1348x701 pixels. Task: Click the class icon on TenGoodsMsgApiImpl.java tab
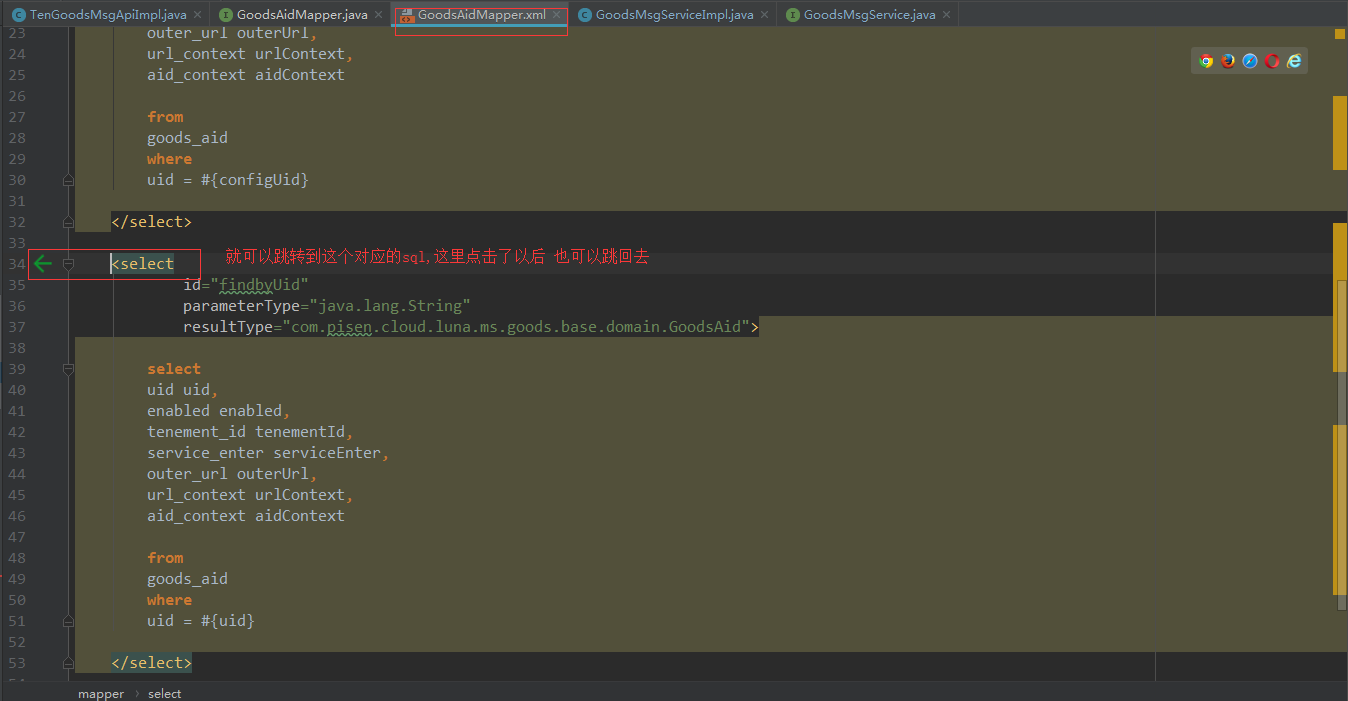pyautogui.click(x=17, y=14)
